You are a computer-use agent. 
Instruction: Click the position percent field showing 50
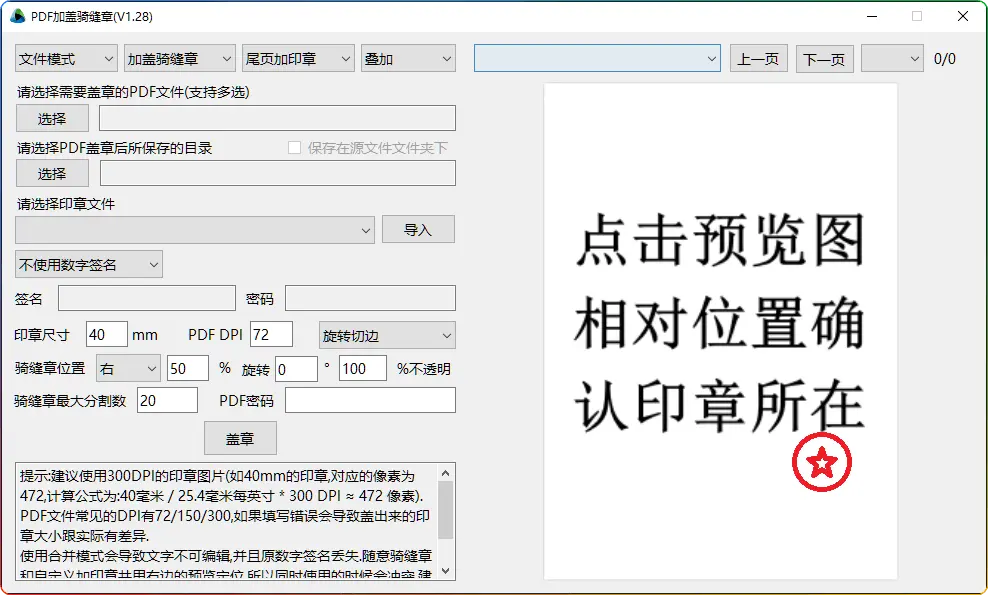click(188, 369)
